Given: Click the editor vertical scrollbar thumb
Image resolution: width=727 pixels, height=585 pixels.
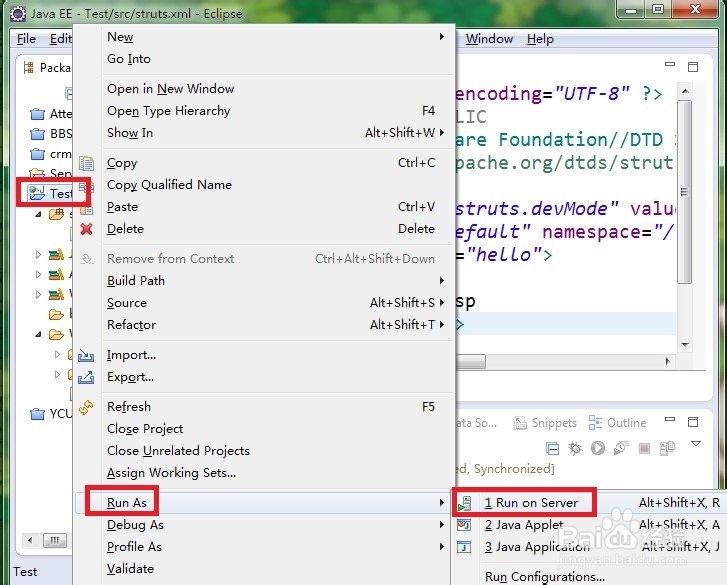Looking at the screenshot, I should [x=684, y=191].
